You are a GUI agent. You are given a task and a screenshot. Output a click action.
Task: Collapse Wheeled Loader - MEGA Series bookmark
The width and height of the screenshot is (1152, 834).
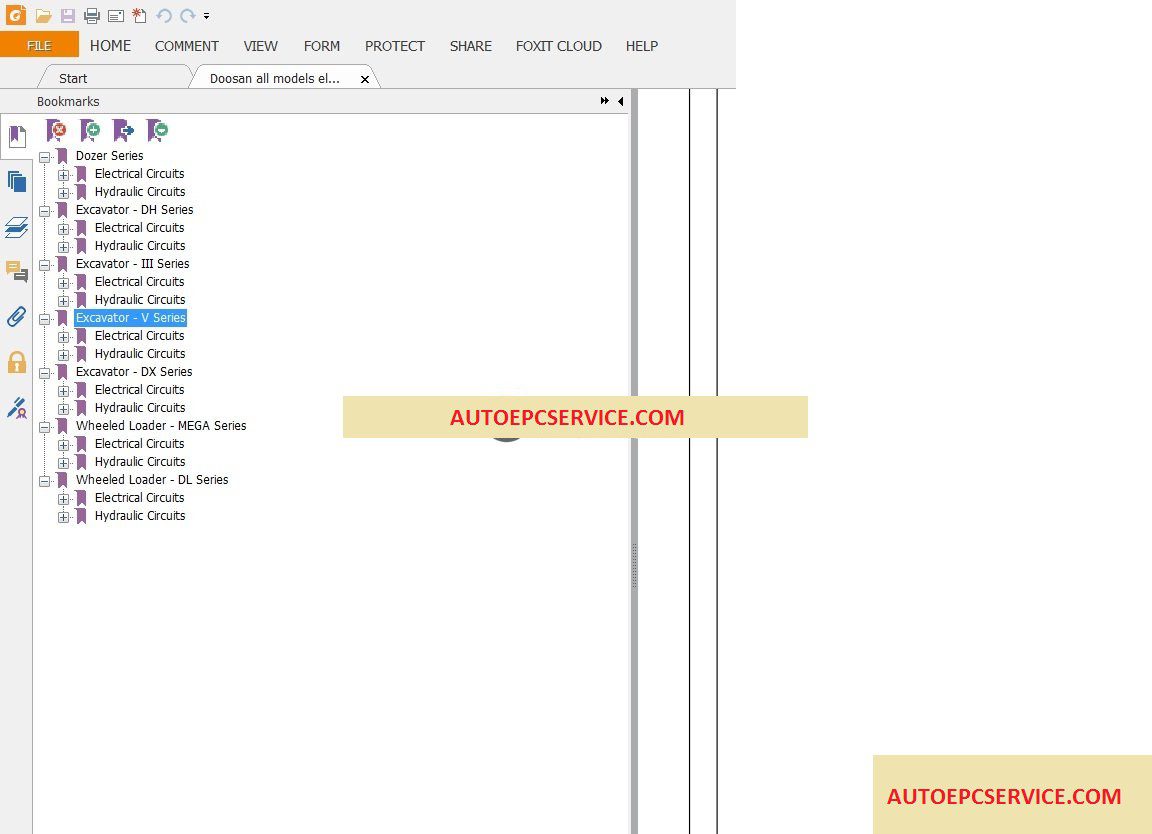click(x=45, y=427)
